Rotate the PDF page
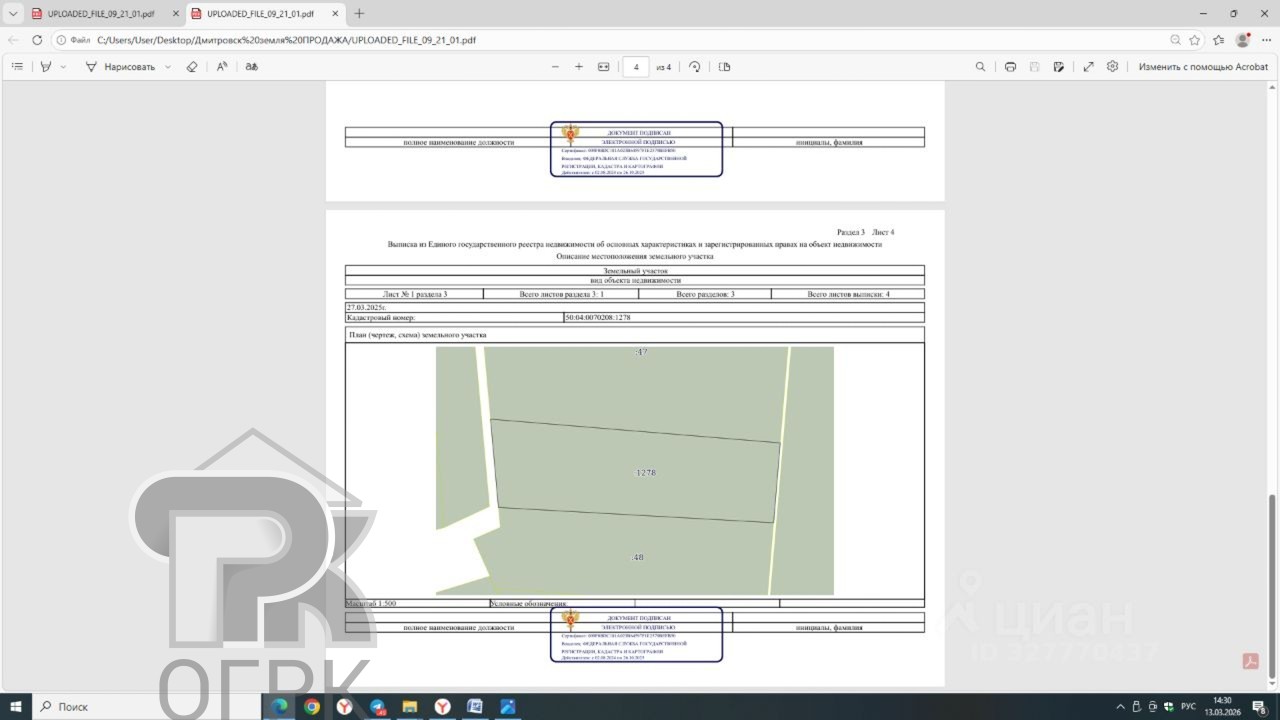Image resolution: width=1280 pixels, height=720 pixels. click(695, 67)
